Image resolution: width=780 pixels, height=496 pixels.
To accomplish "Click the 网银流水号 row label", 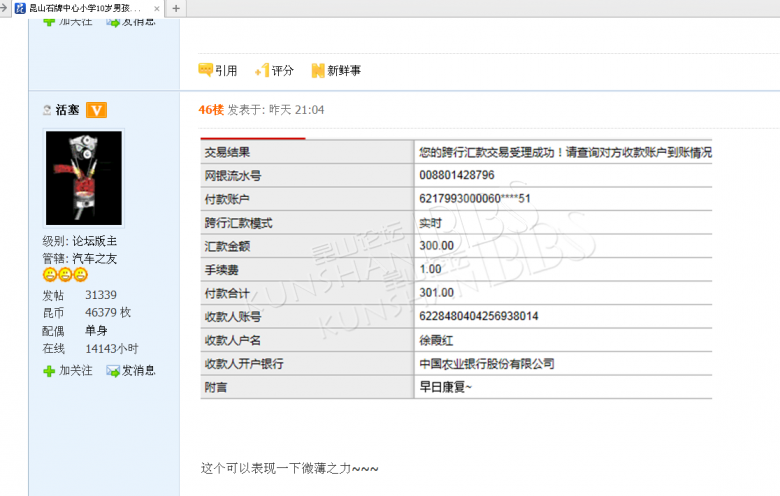I will point(233,176).
